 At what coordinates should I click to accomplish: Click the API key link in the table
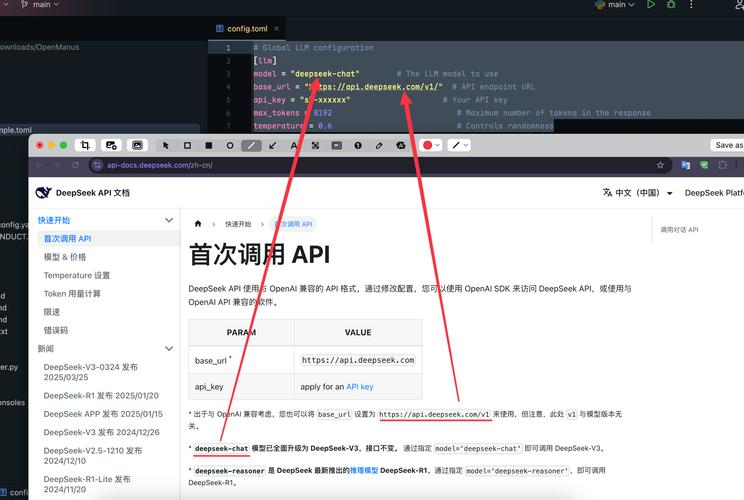tap(360, 387)
